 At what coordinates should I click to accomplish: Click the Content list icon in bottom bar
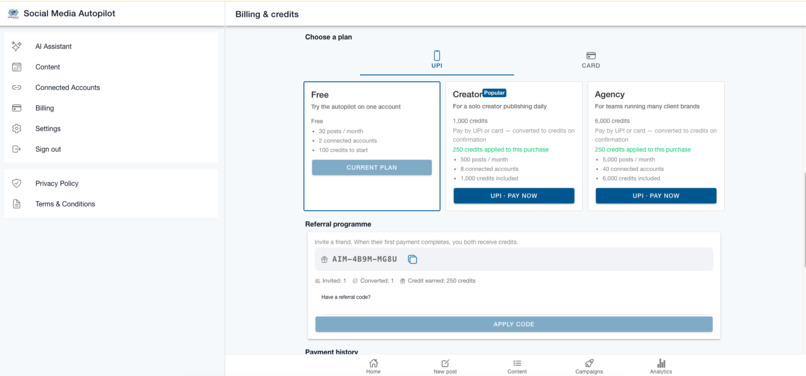(517, 363)
